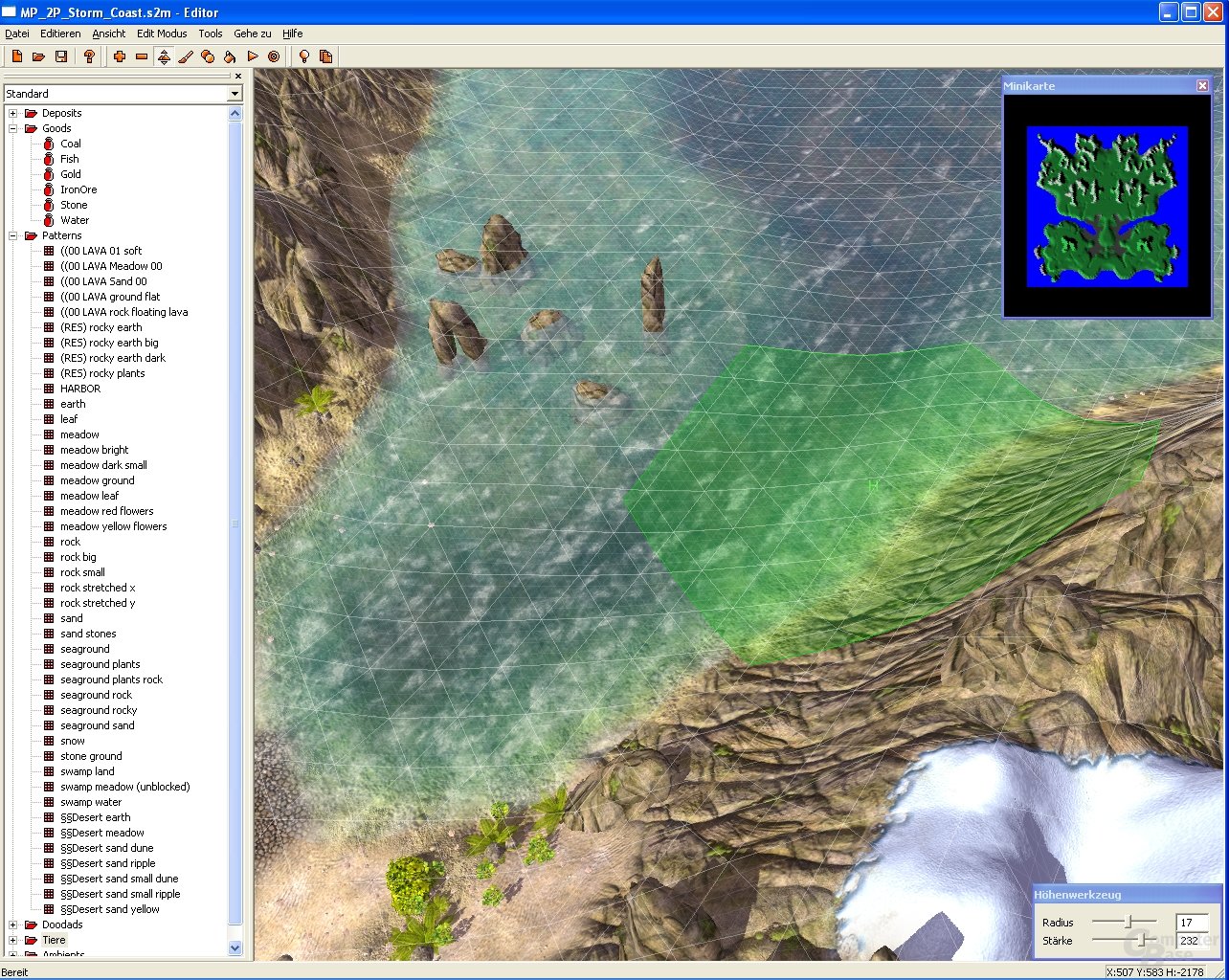Expand the Doodads tree folder
1229x980 pixels.
(13, 924)
